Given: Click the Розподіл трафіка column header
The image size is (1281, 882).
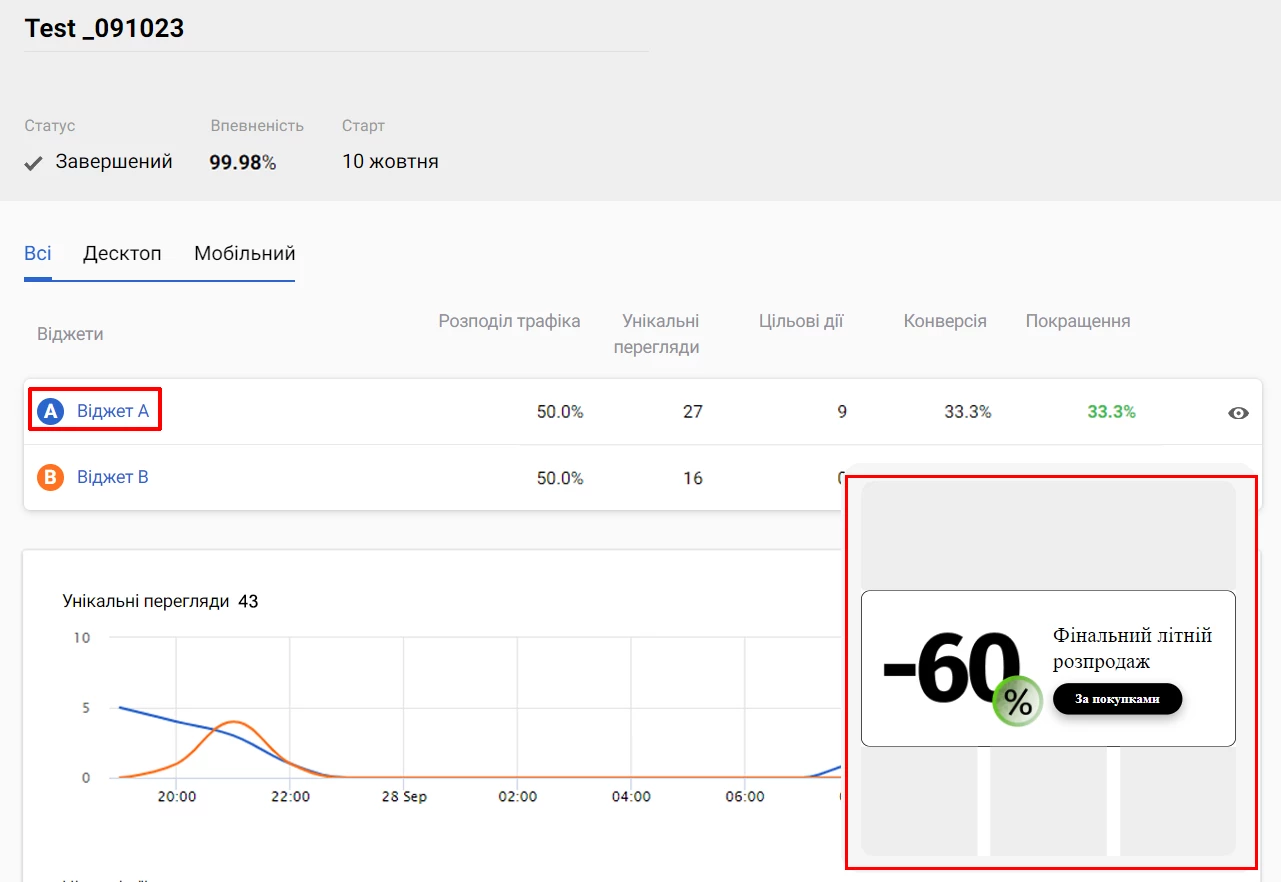Looking at the screenshot, I should point(509,321).
